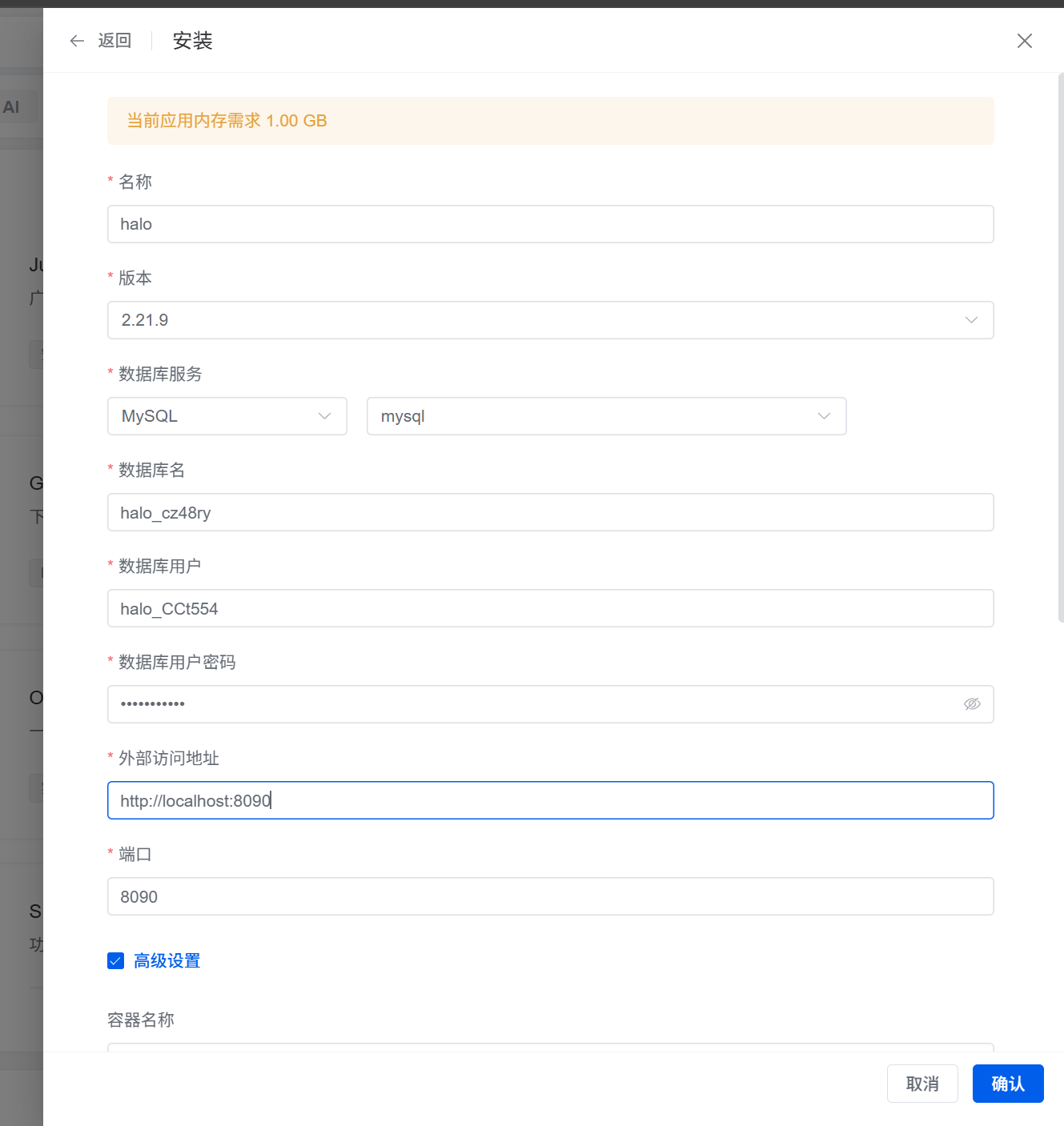
Task: Click the database name field halo_cz48ry
Action: tap(550, 512)
